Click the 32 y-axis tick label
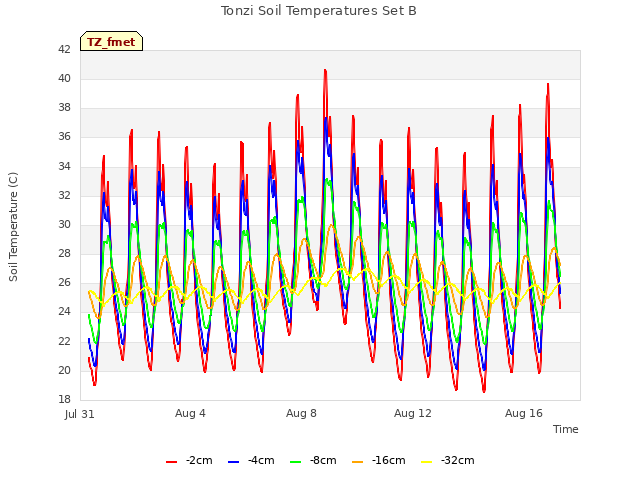Image resolution: width=640 pixels, height=480 pixels. coord(64,195)
